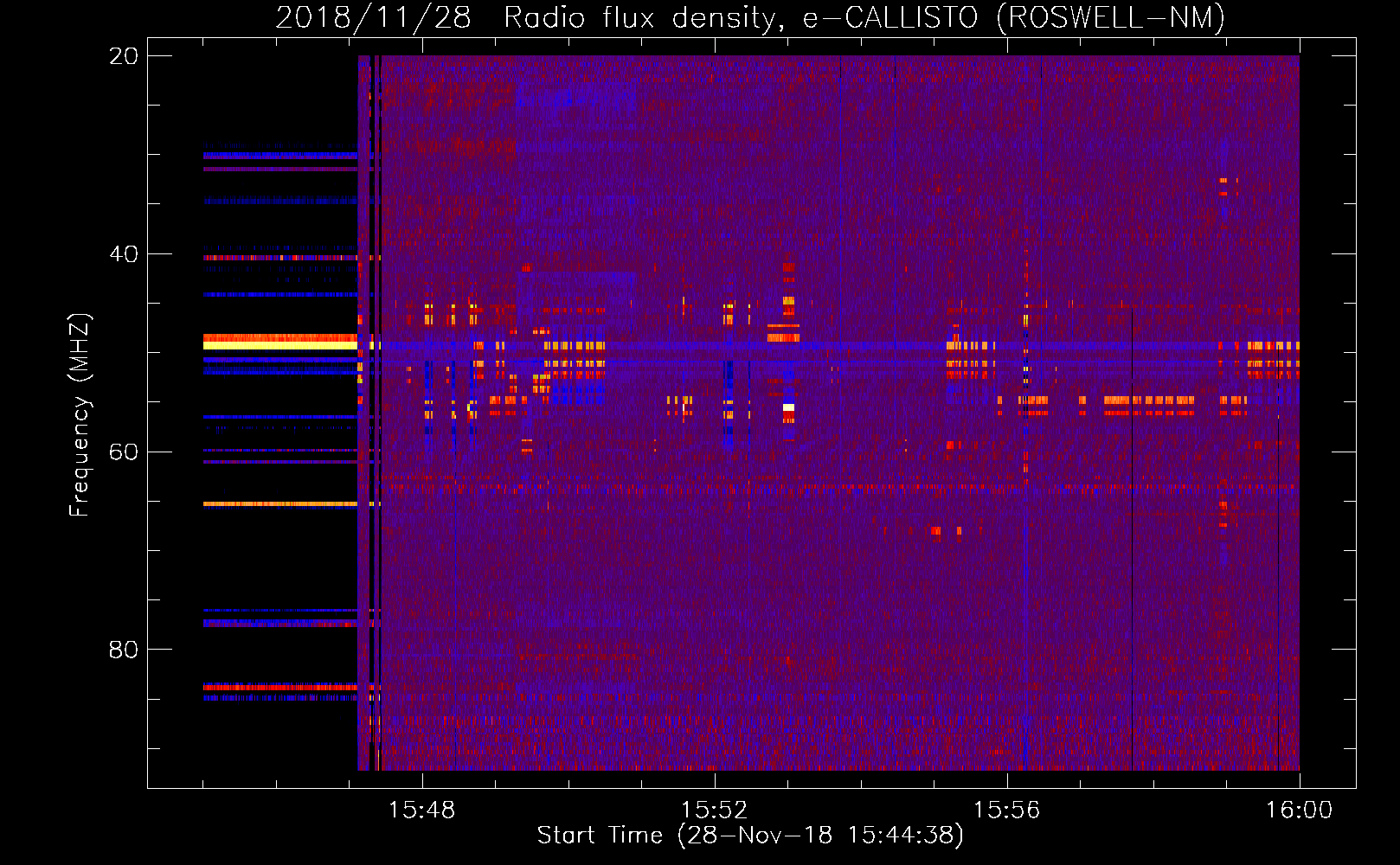Click the 20 frequency tick label
Image resolution: width=1400 pixels, height=865 pixels.
coord(124,56)
